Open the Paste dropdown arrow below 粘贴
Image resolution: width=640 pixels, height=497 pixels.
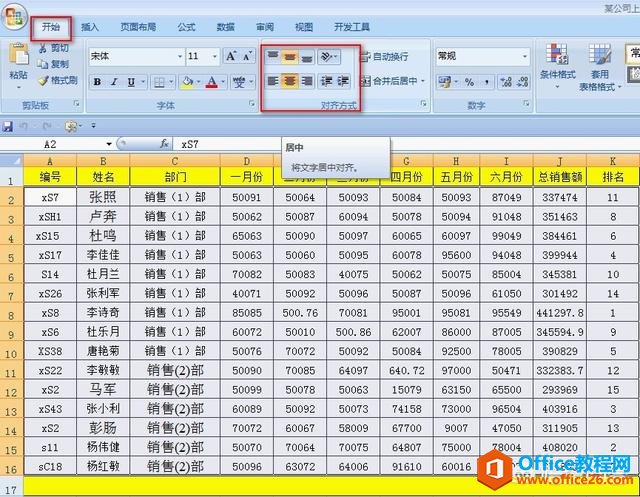[19, 87]
